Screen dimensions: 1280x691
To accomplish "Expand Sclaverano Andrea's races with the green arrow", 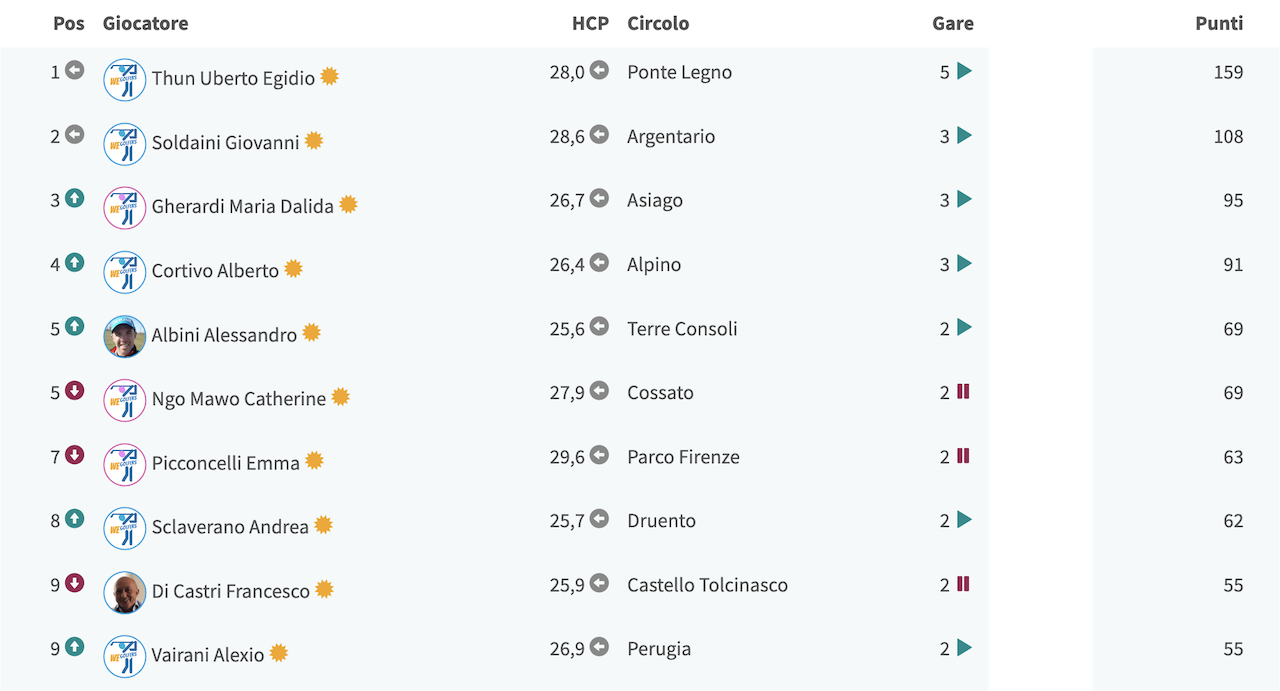I will (x=964, y=519).
